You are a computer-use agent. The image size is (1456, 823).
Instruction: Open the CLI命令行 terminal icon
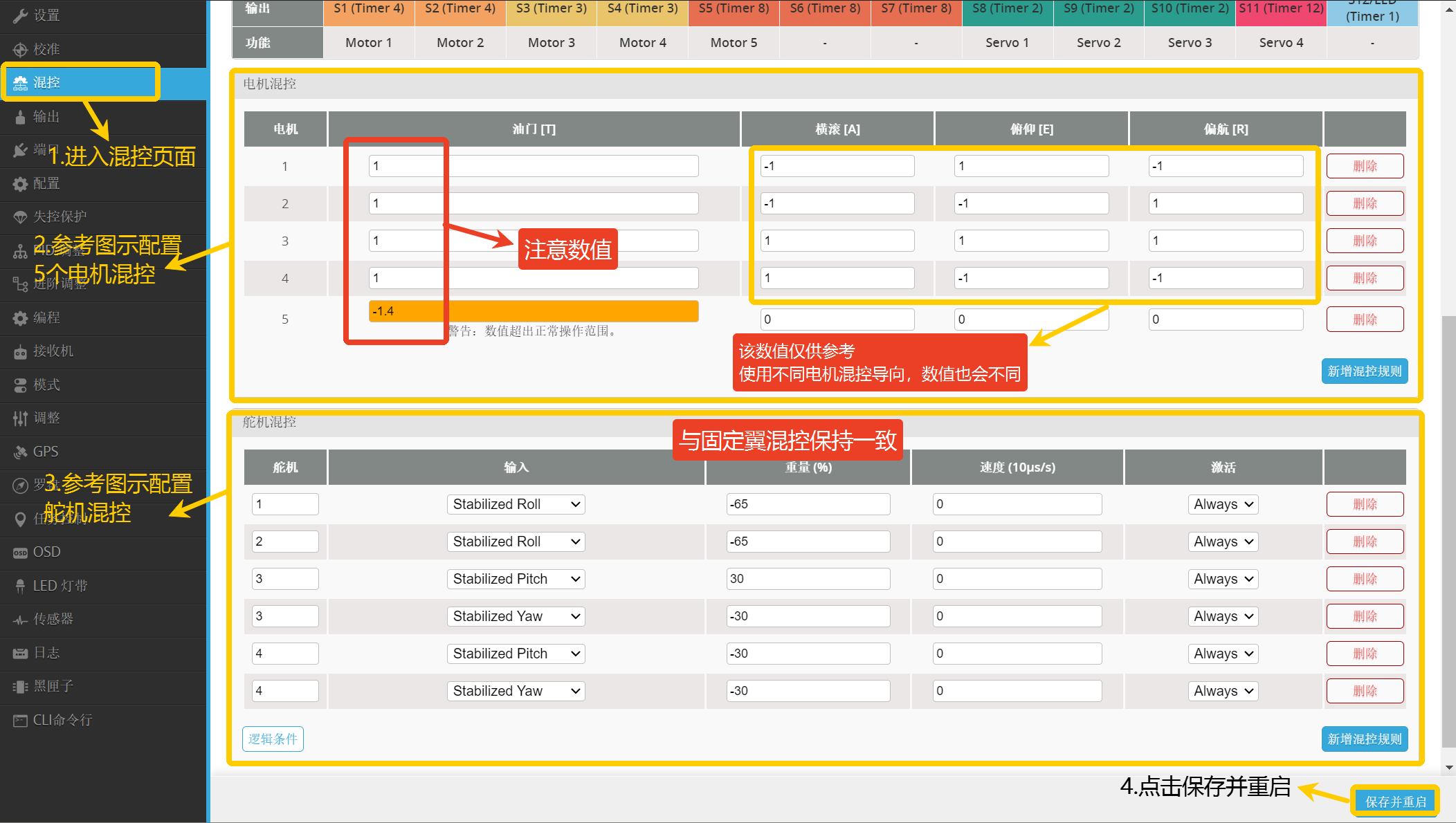coord(20,721)
